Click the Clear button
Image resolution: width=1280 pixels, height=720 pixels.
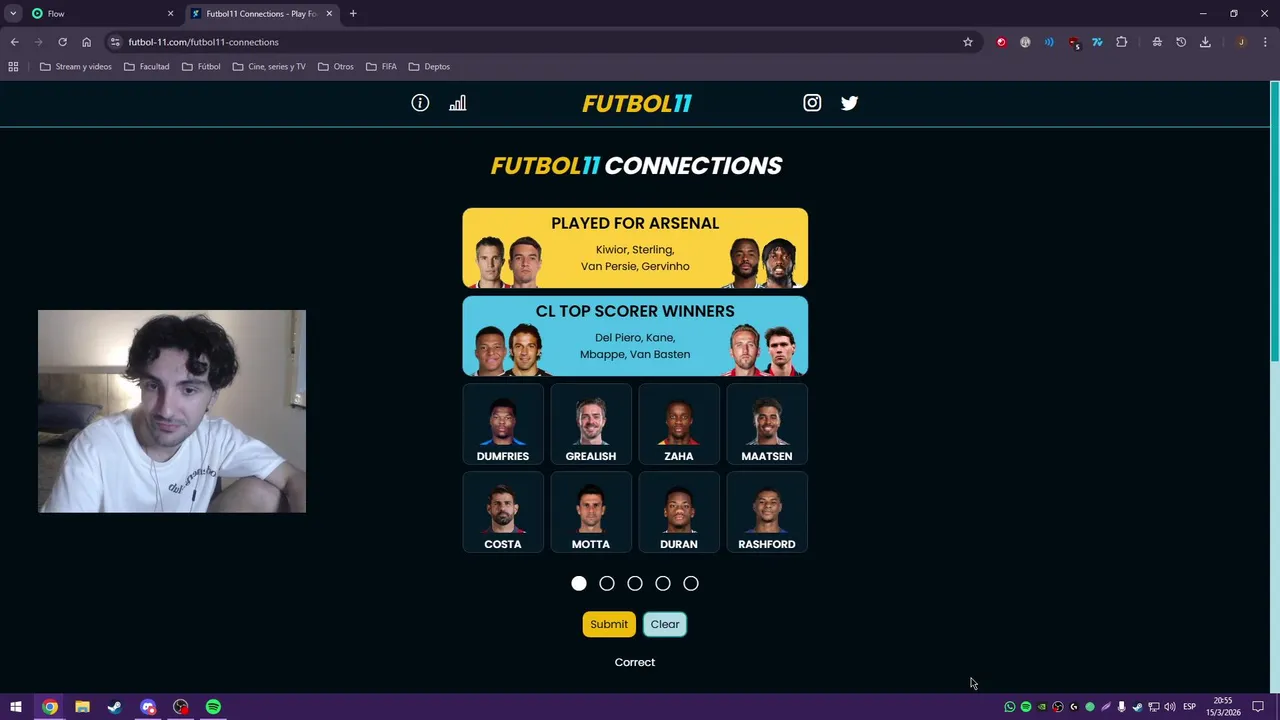click(665, 624)
